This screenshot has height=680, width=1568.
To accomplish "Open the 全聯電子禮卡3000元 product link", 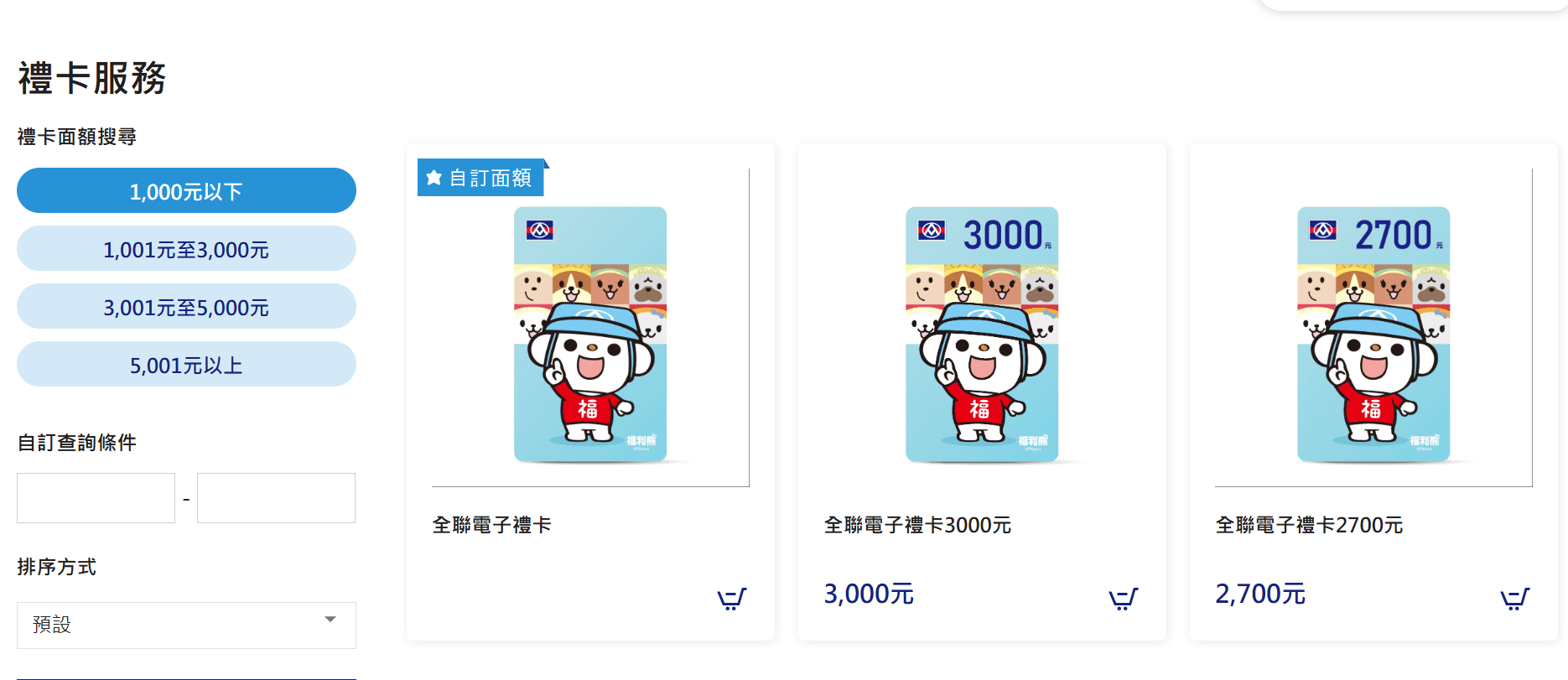I will (x=917, y=525).
